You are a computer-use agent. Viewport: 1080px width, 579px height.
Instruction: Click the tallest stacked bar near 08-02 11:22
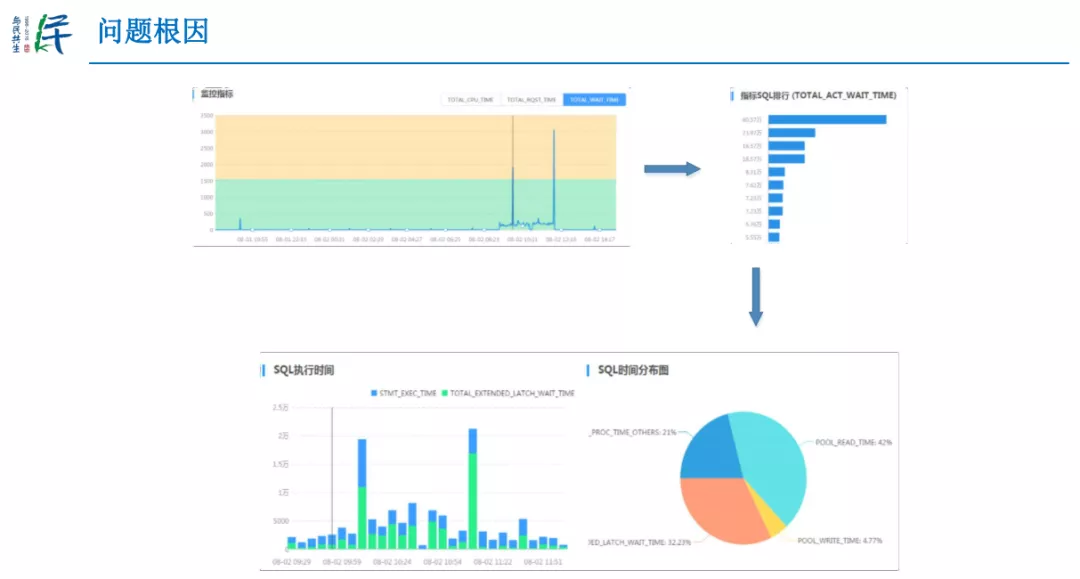[472, 488]
